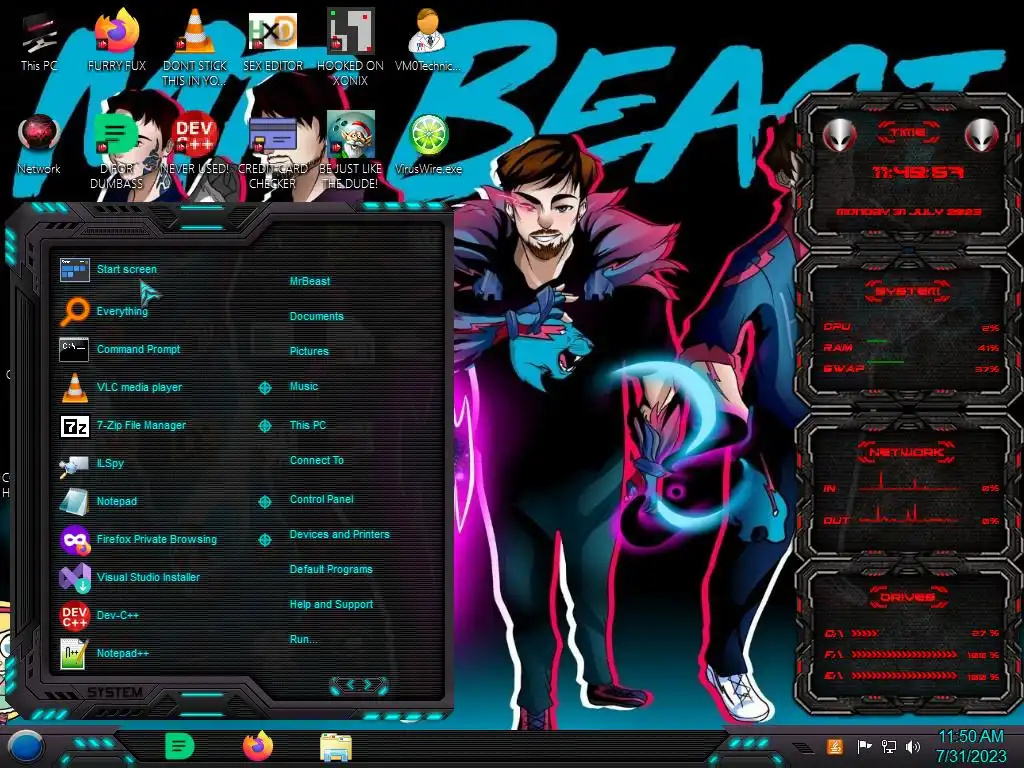The height and width of the screenshot is (768, 1024).
Task: Click the Start screen icon in menu
Action: (74, 269)
